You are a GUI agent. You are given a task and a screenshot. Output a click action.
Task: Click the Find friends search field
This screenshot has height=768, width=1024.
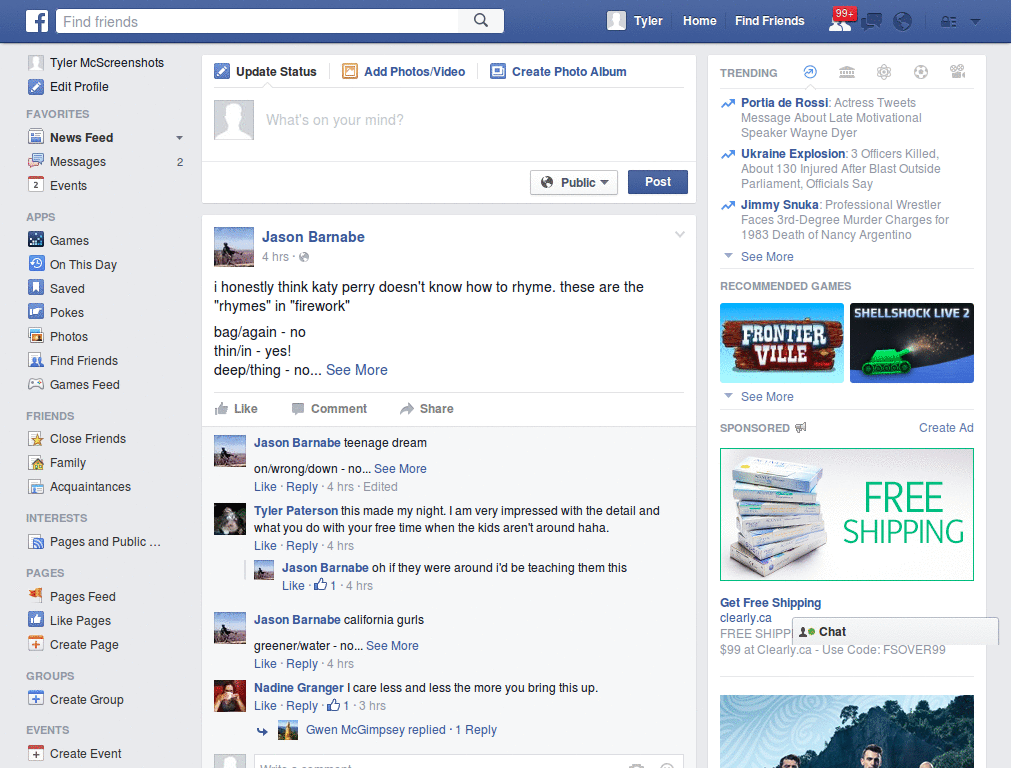coord(258,21)
